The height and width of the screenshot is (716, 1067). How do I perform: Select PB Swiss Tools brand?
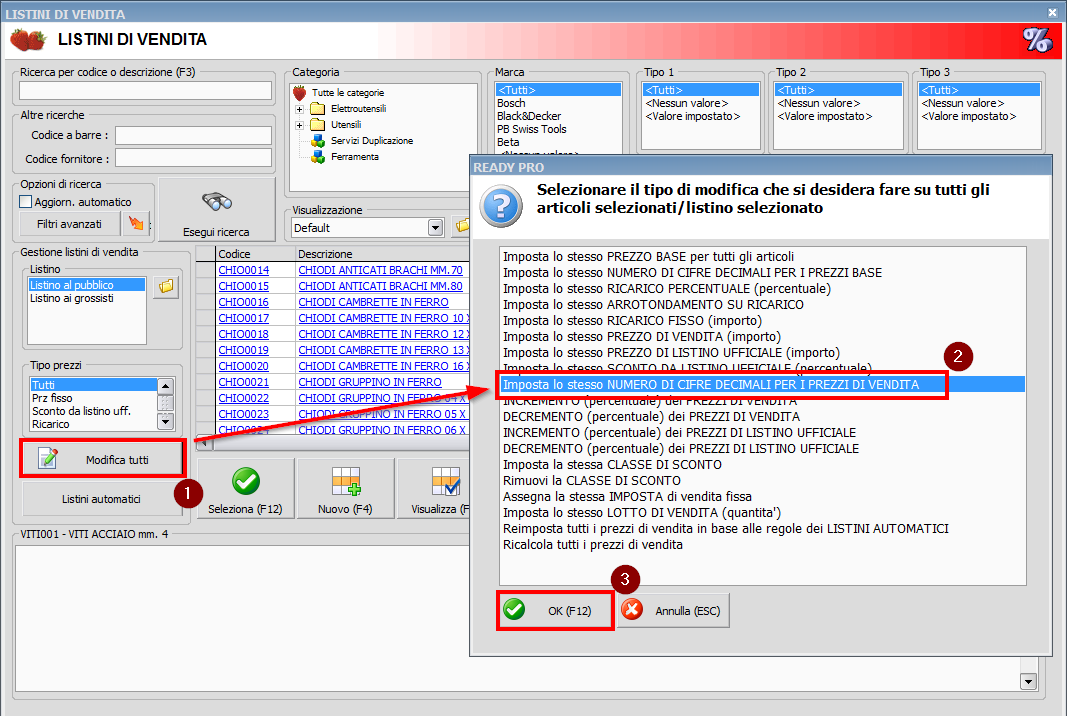(x=531, y=129)
